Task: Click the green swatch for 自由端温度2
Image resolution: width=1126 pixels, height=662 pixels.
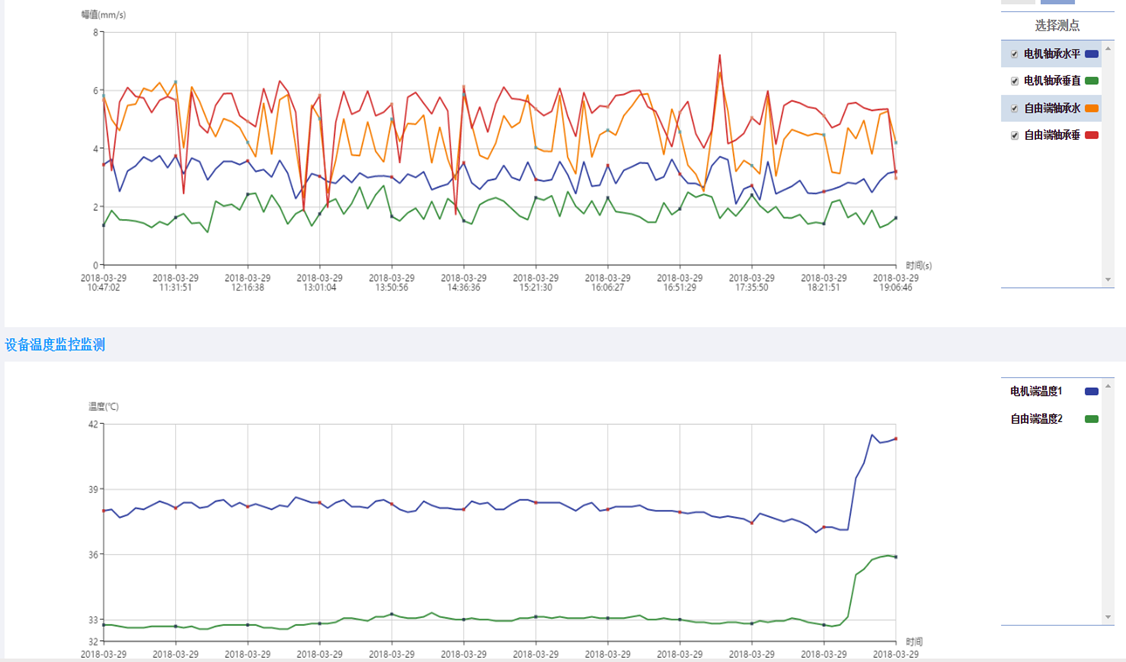Action: point(1092,419)
